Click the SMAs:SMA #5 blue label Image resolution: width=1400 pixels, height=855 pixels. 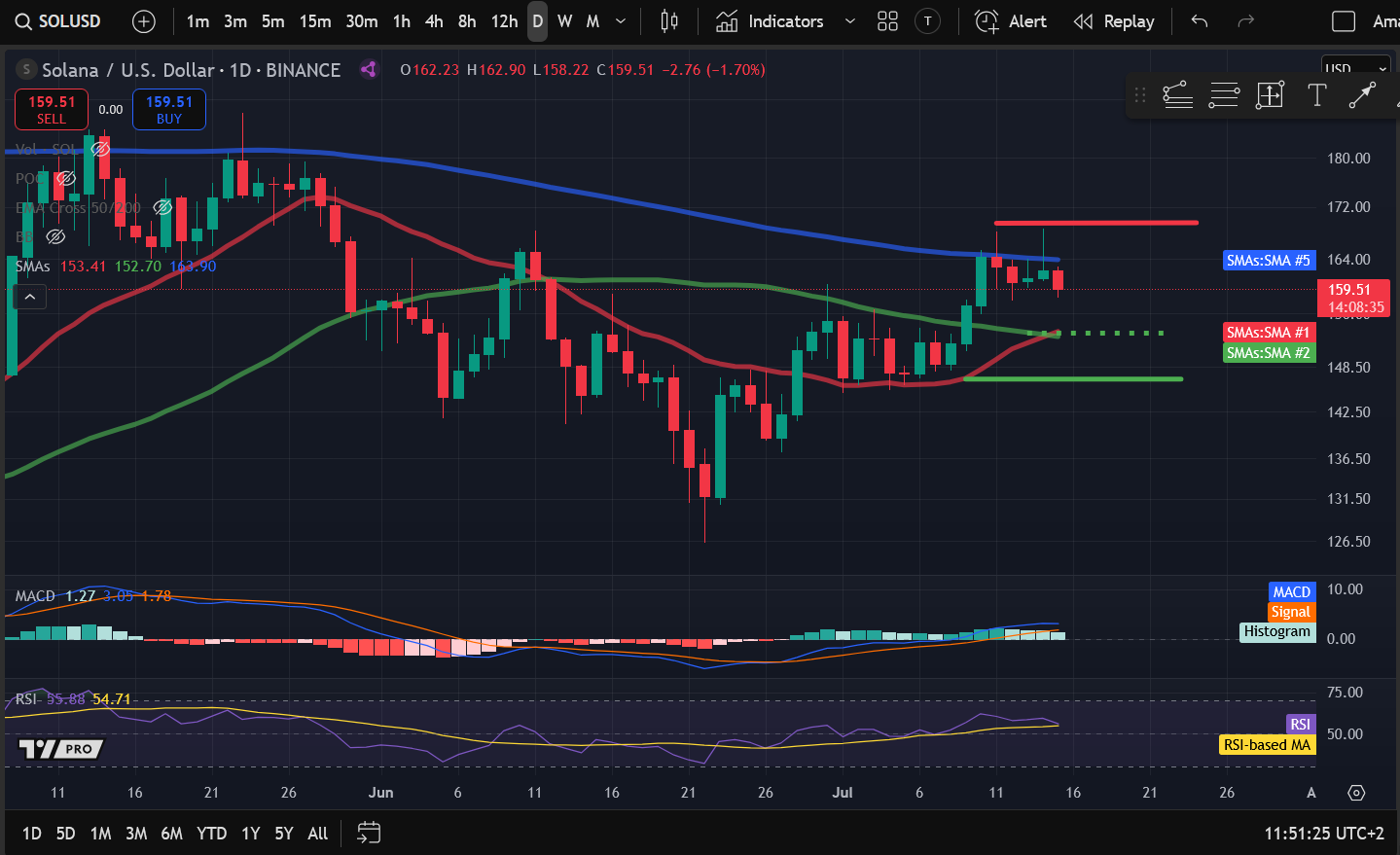(x=1269, y=261)
